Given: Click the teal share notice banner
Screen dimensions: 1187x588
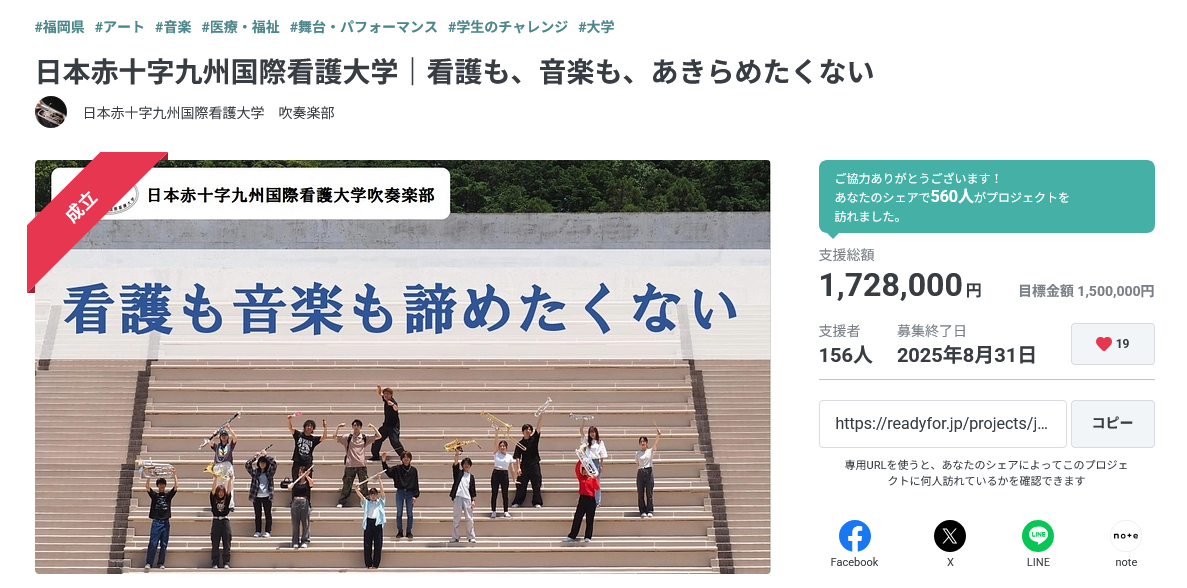Looking at the screenshot, I should (986, 197).
